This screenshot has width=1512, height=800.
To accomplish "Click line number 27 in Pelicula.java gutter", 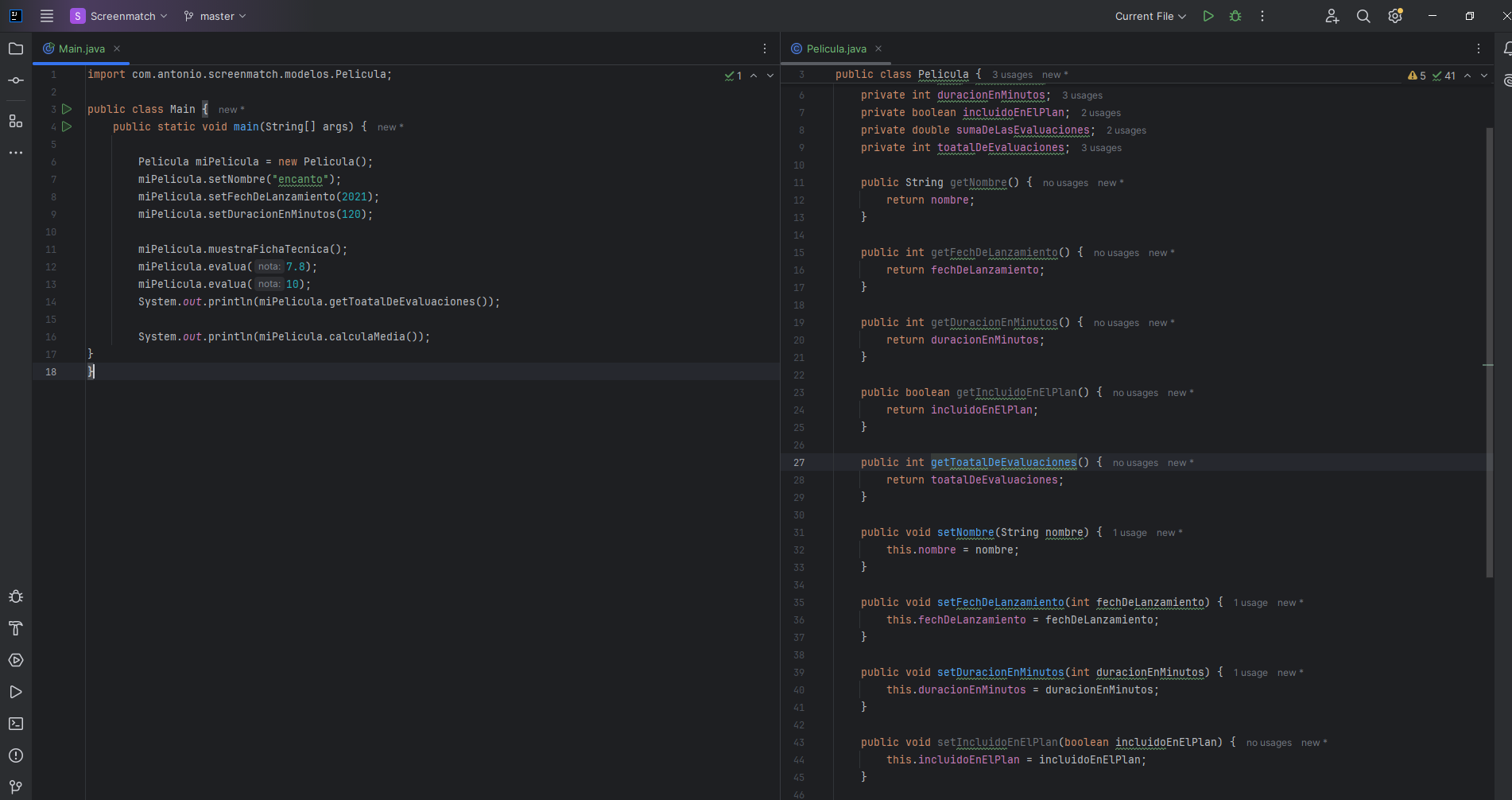I will 799,462.
